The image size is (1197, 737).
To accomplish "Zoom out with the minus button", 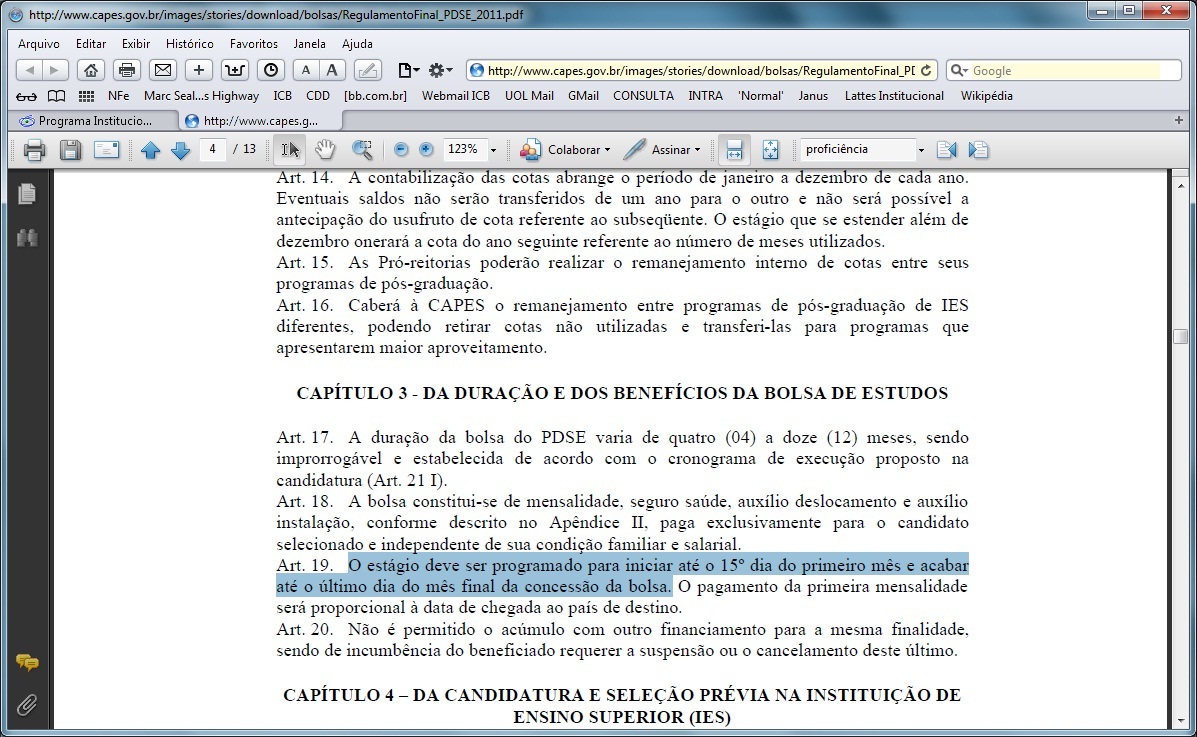I will pos(401,150).
